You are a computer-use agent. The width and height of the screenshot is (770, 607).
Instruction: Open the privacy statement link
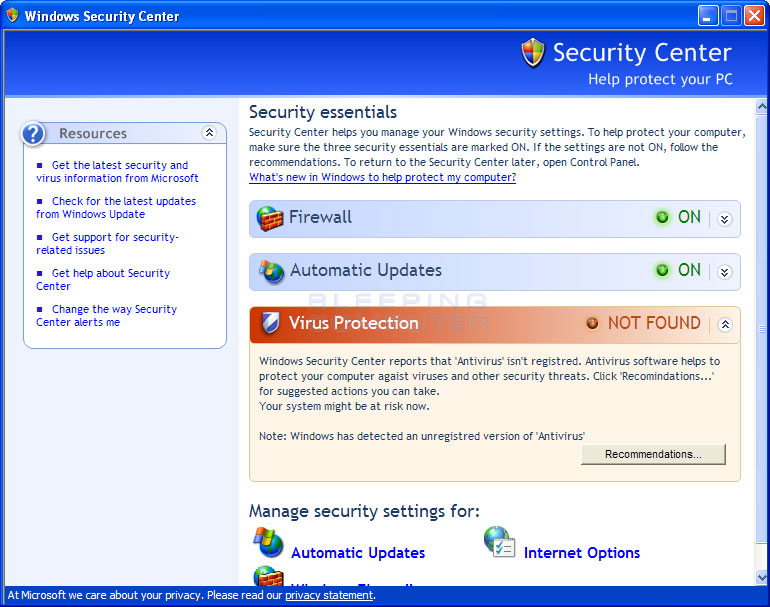pos(329,595)
